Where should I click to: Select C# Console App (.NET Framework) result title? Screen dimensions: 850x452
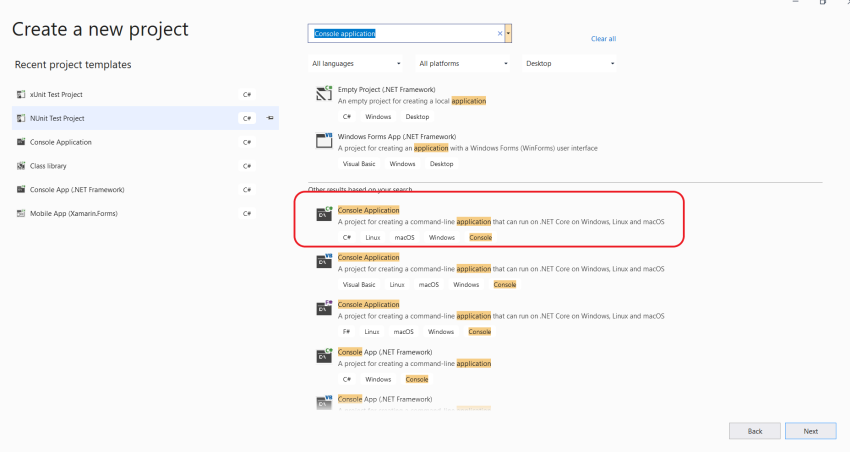point(385,352)
